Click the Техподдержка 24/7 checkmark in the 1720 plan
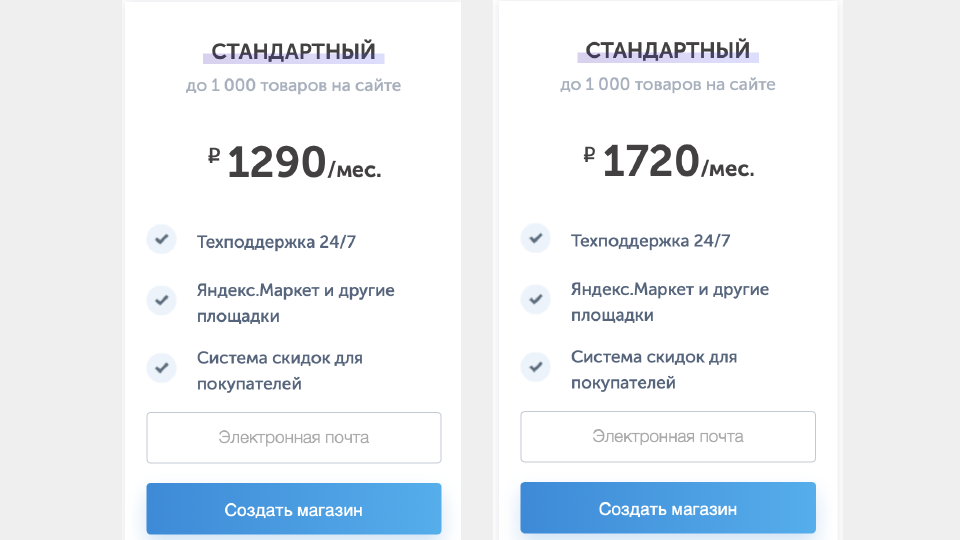Screen dimensions: 960x540 536,238
